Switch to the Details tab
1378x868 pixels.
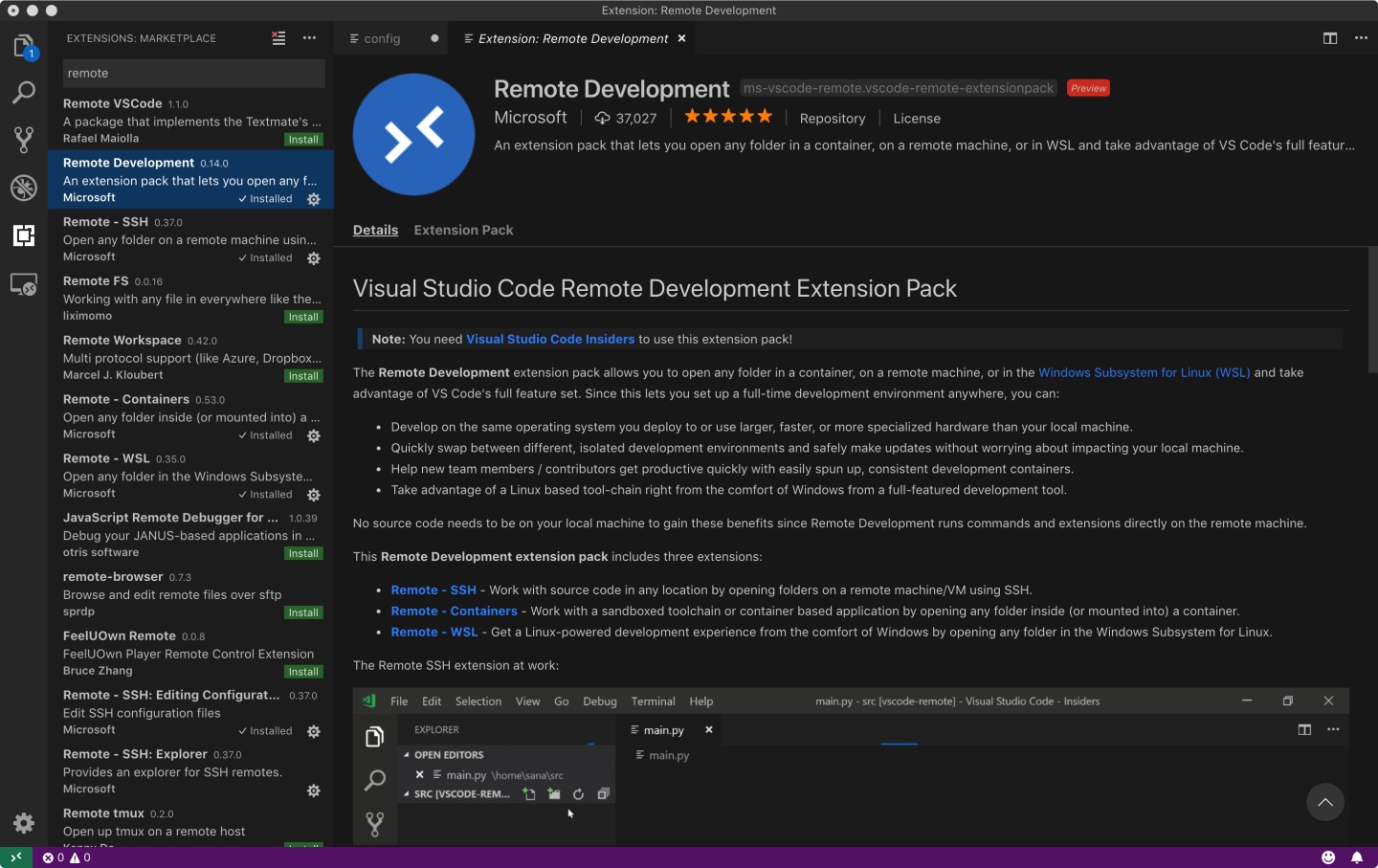(x=375, y=230)
